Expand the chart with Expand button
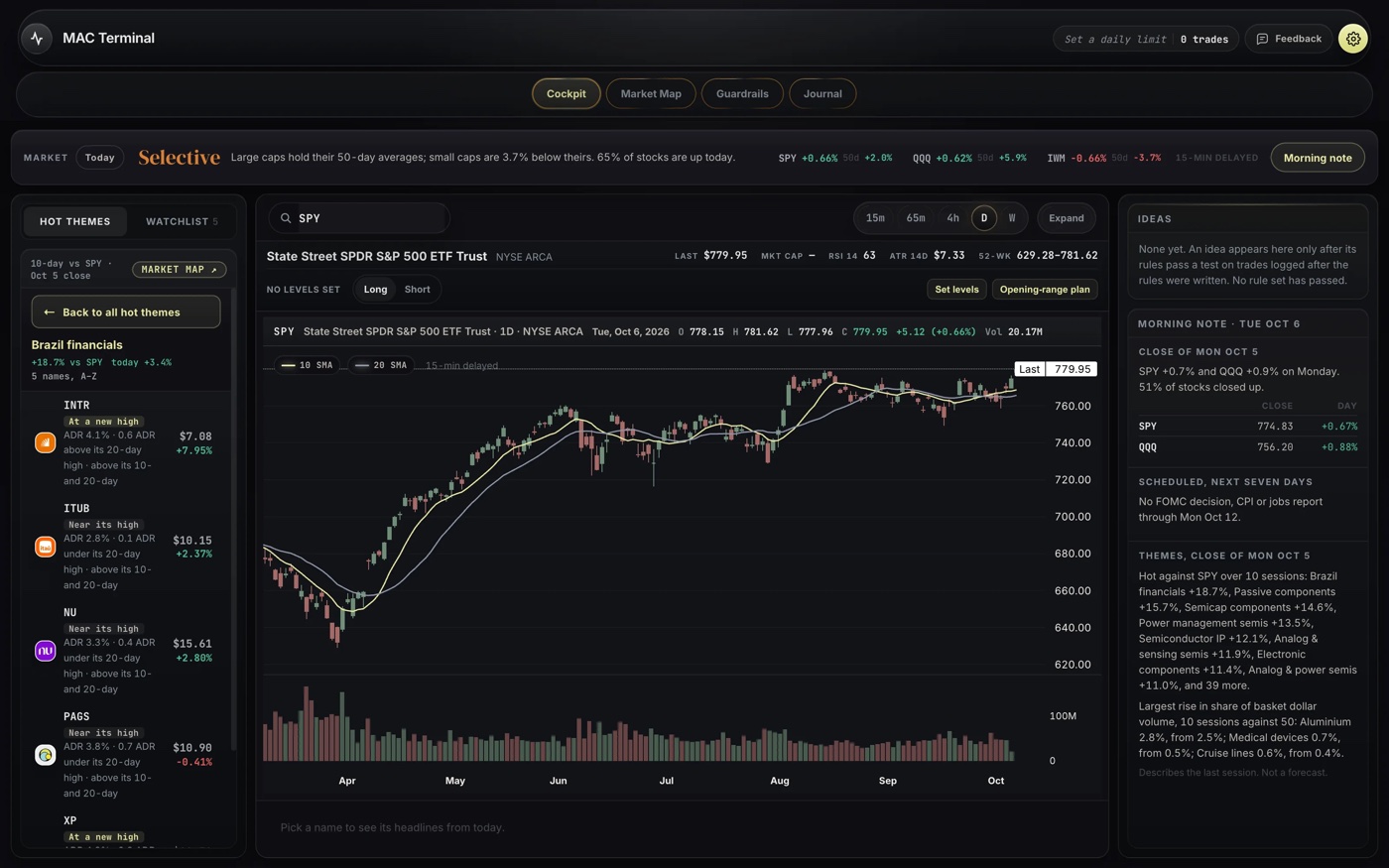This screenshot has height=868, width=1389. (x=1067, y=218)
